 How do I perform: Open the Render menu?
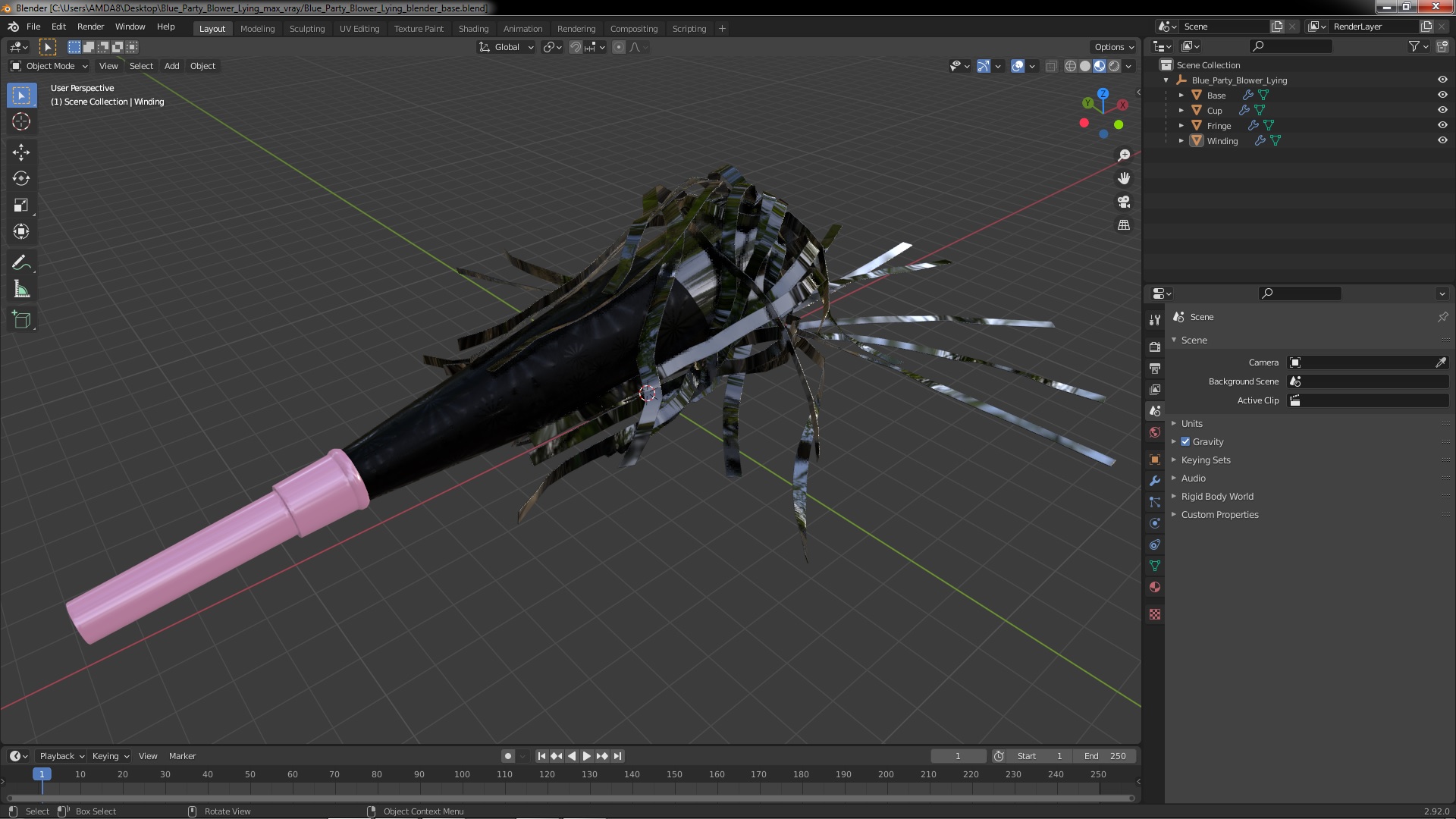point(90,27)
